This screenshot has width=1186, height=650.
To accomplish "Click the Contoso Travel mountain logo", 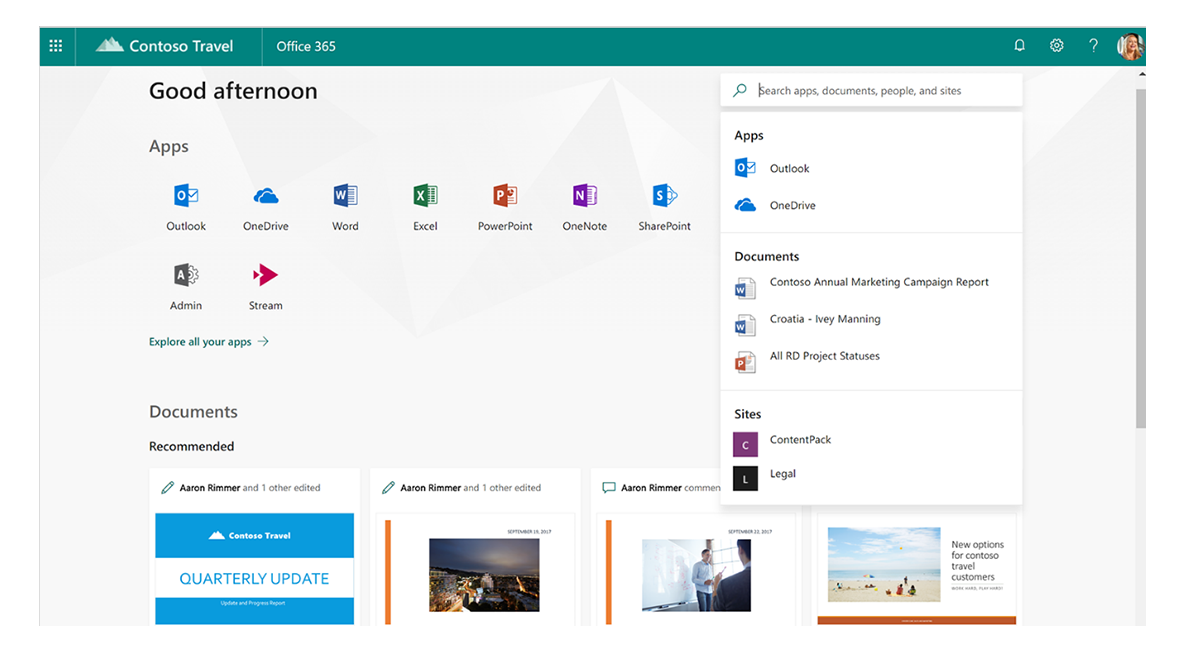I will point(110,45).
